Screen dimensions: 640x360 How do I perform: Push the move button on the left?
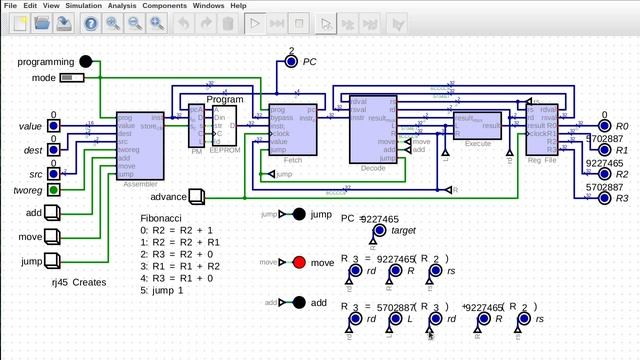click(x=52, y=237)
